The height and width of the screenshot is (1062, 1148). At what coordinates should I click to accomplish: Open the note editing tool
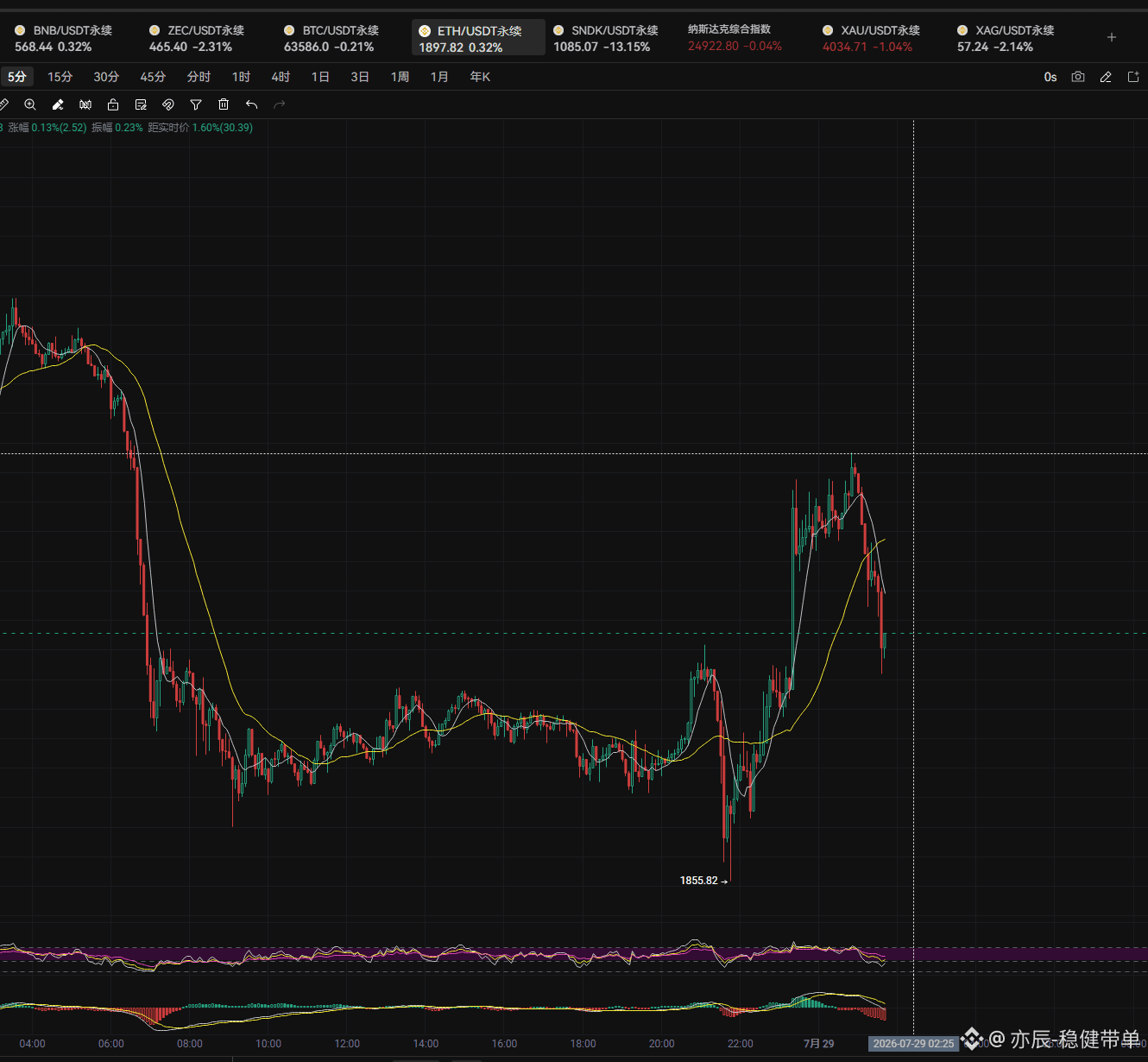pos(141,104)
